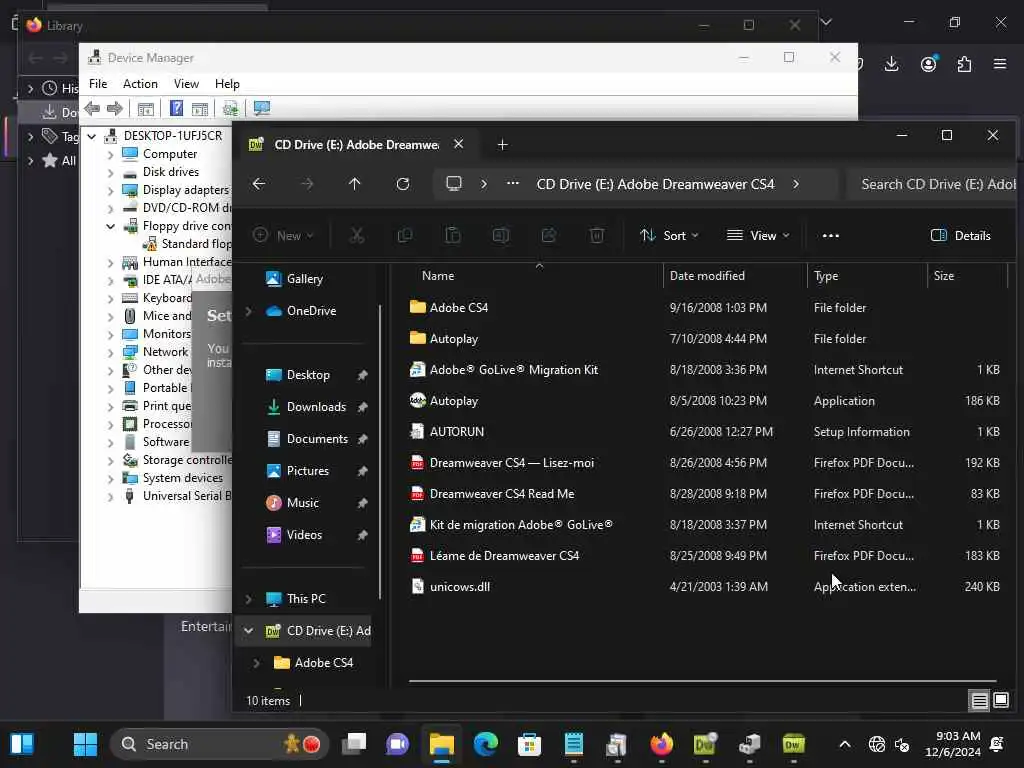Click the Cut icon in Explorer toolbar
The width and height of the screenshot is (1024, 768).
coord(357,235)
